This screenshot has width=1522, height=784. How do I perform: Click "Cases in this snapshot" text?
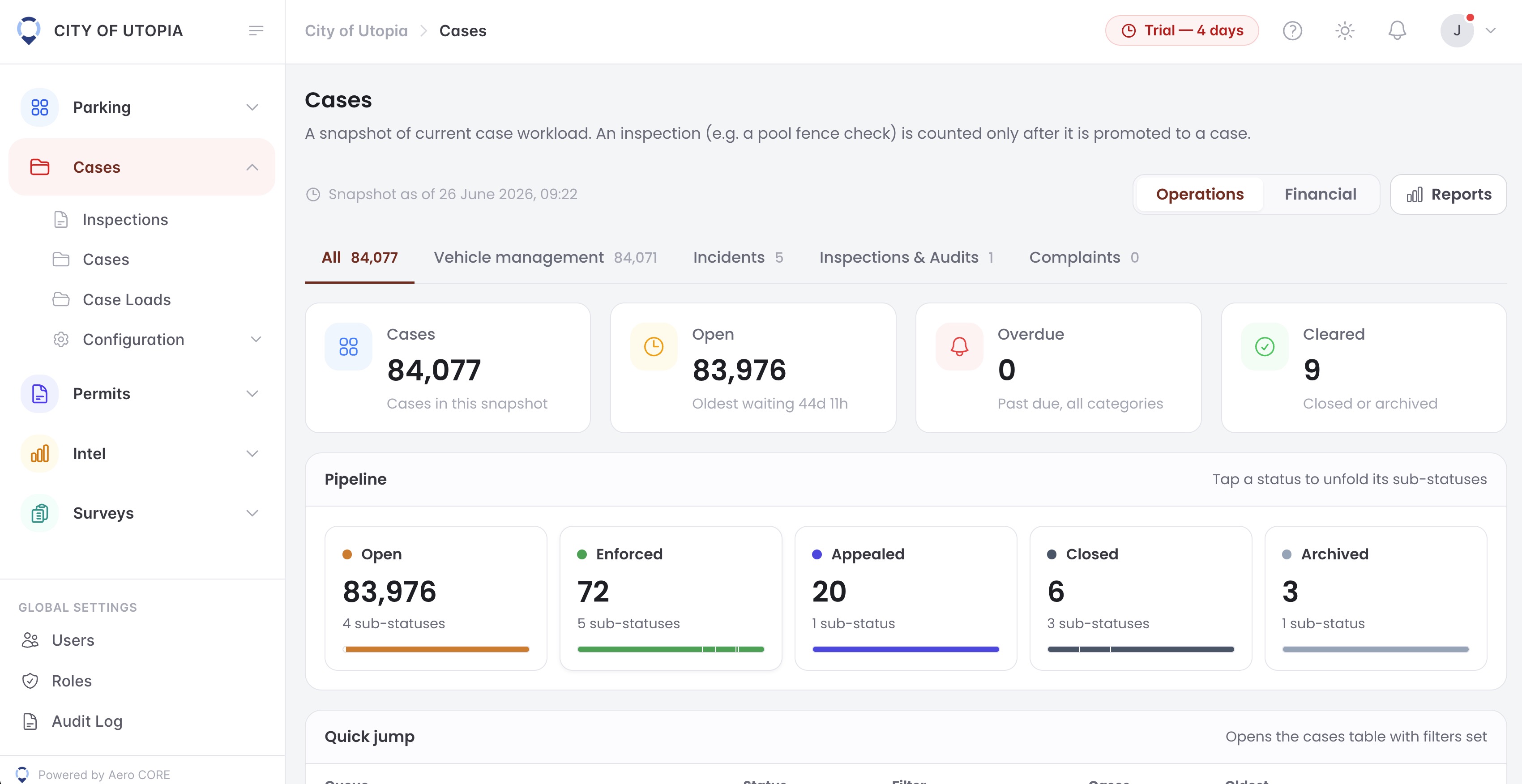(x=467, y=404)
